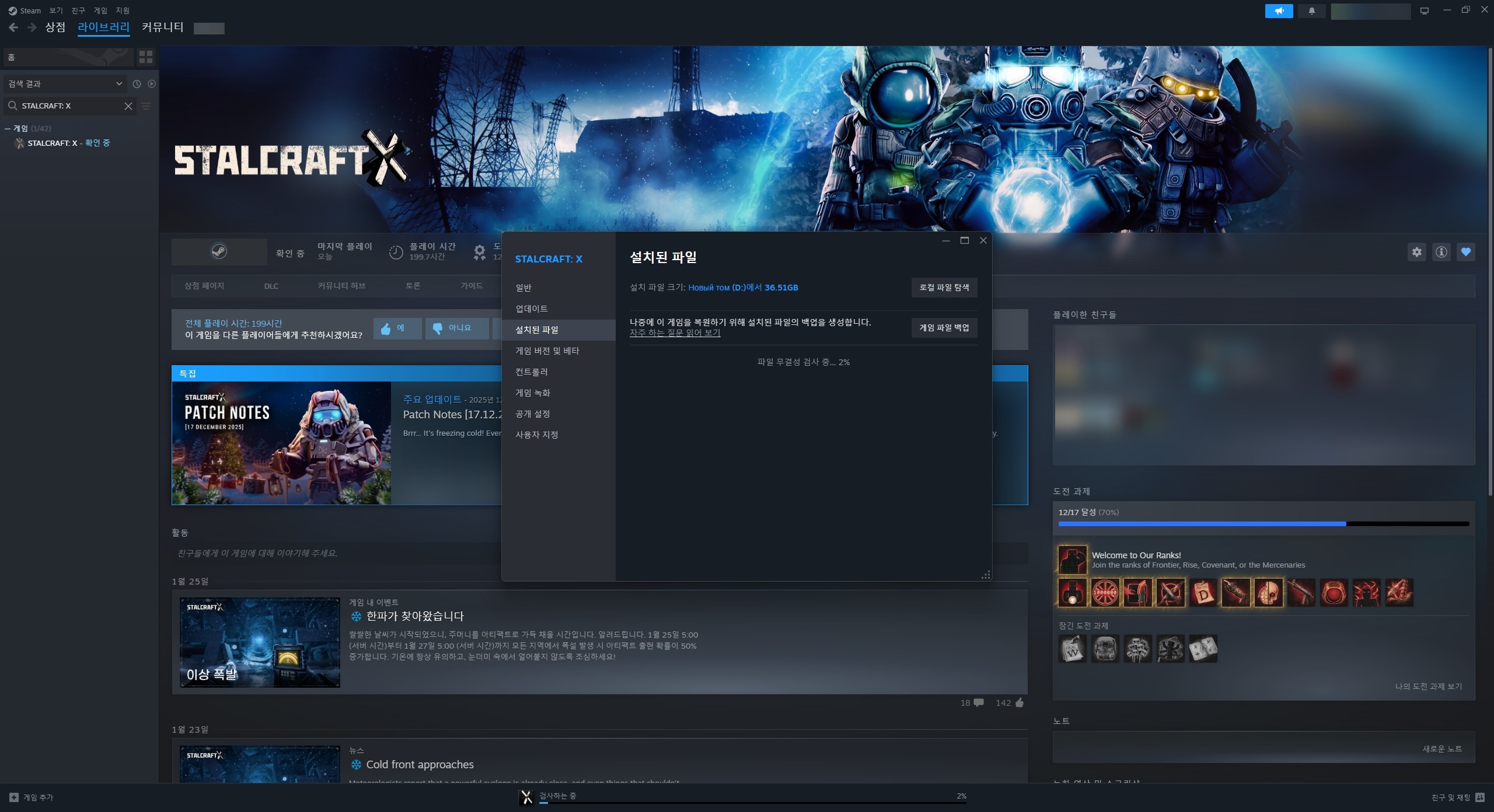Image resolution: width=1494 pixels, height=812 pixels.
Task: Clear the STALCRAFT: X search field
Action: [128, 106]
